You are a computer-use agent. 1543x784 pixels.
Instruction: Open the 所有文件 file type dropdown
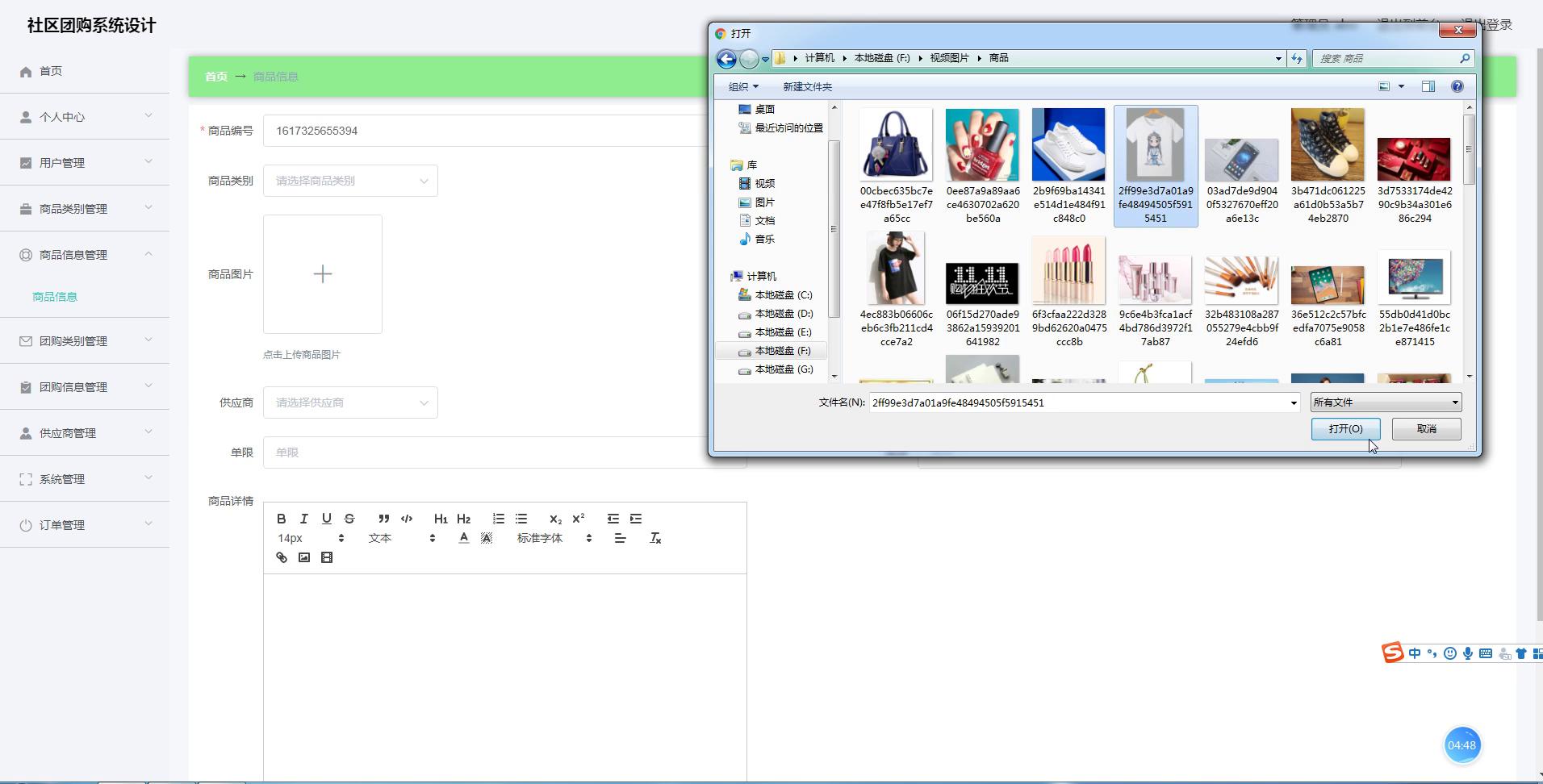coord(1385,402)
